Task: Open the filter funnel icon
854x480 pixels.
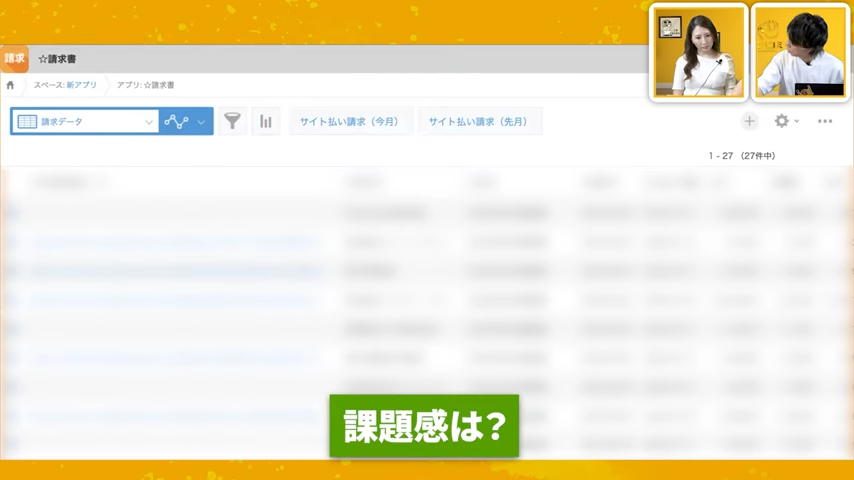Action: (x=232, y=121)
